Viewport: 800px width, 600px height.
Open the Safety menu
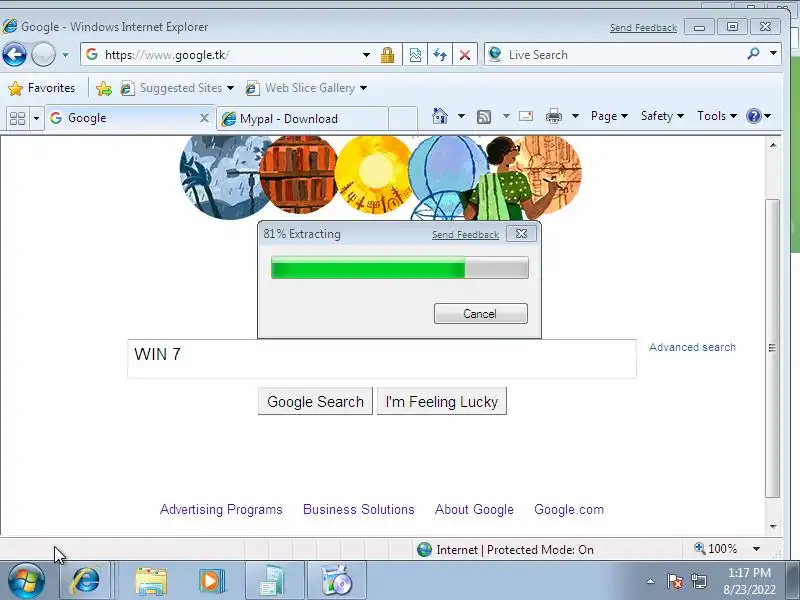click(x=662, y=116)
